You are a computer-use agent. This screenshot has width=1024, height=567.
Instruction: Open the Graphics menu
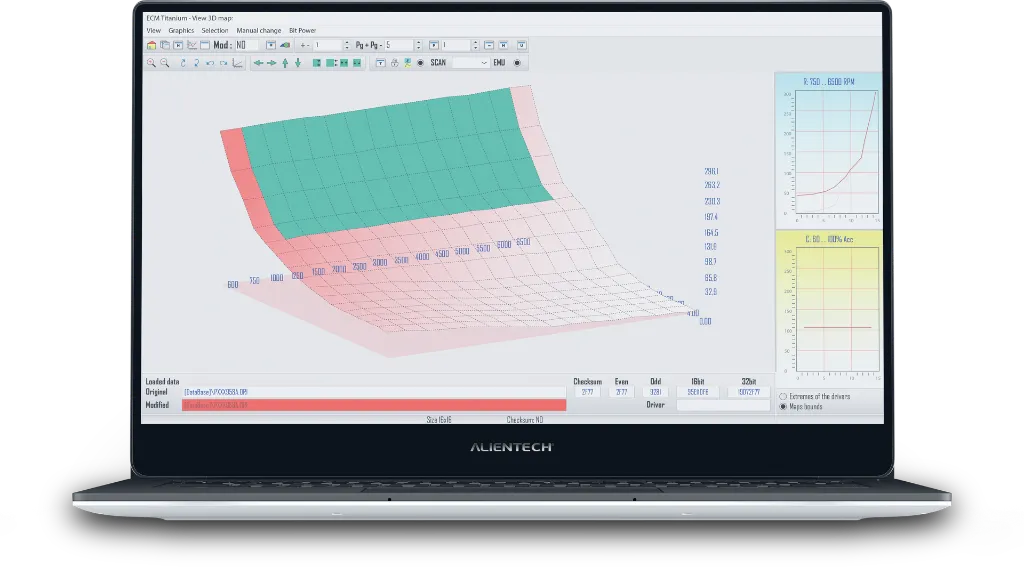[181, 30]
